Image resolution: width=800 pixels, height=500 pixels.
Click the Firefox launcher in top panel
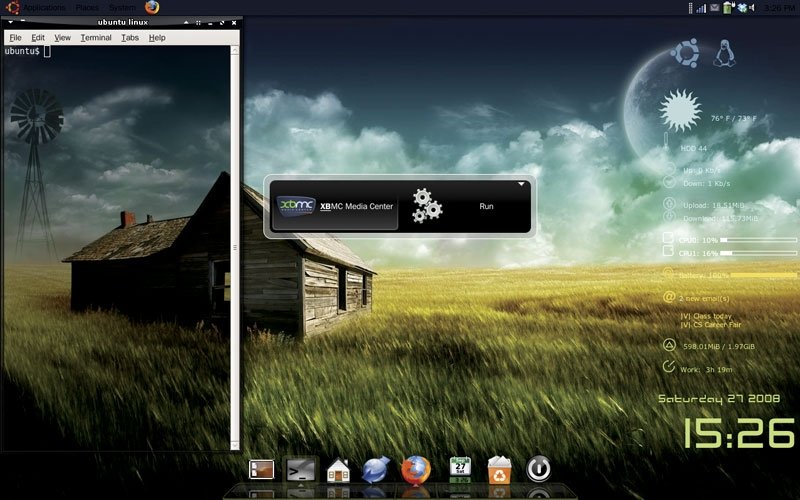point(152,7)
